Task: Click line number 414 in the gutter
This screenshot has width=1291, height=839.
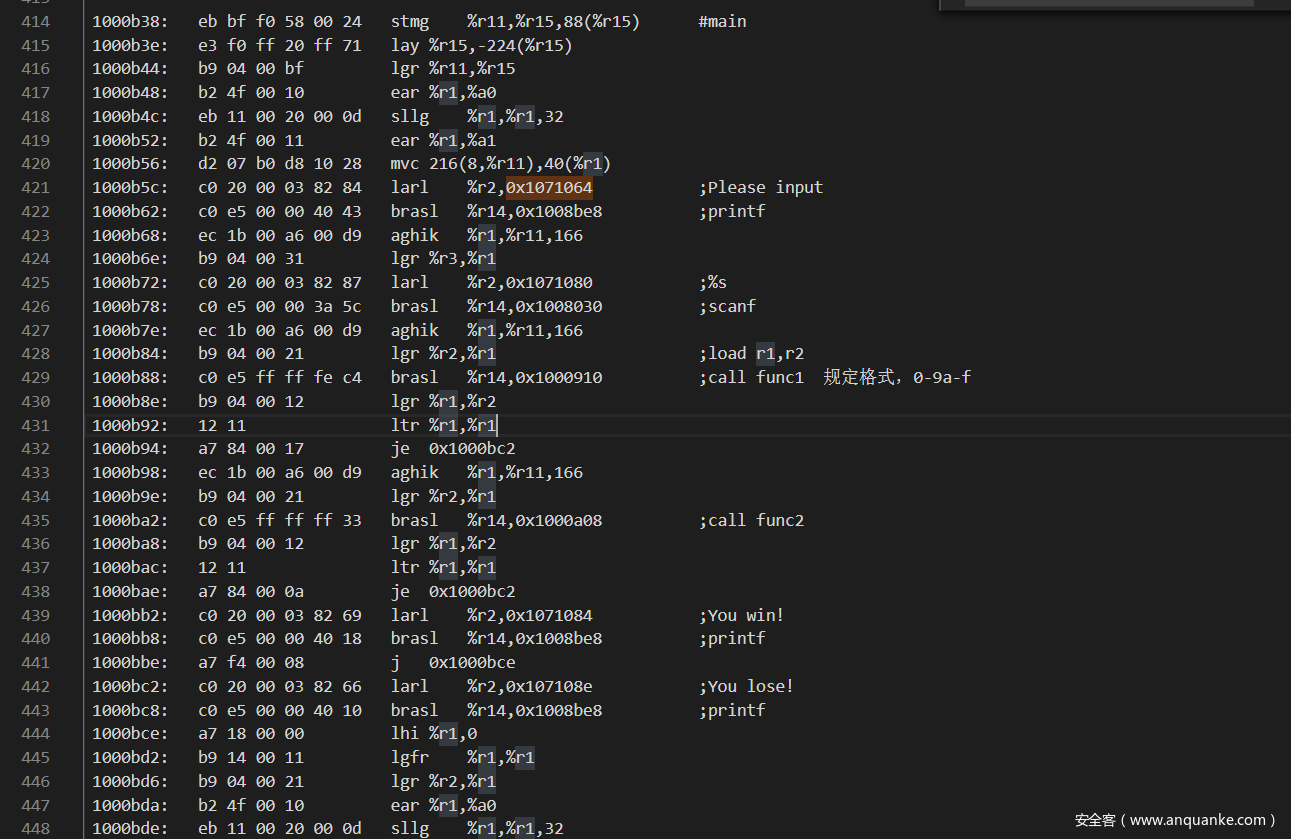Action: [35, 21]
